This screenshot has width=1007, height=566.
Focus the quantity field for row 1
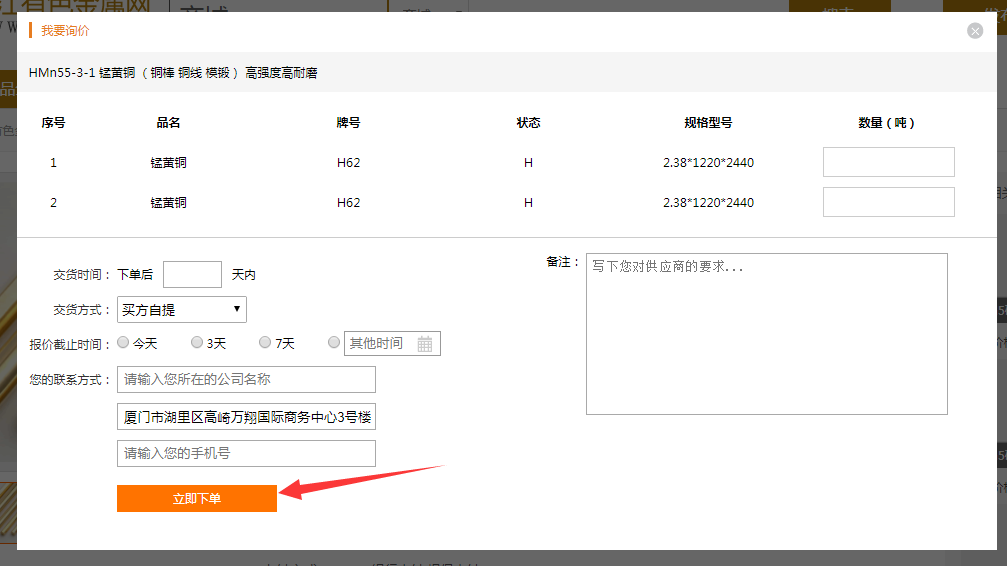pyautogui.click(x=889, y=162)
